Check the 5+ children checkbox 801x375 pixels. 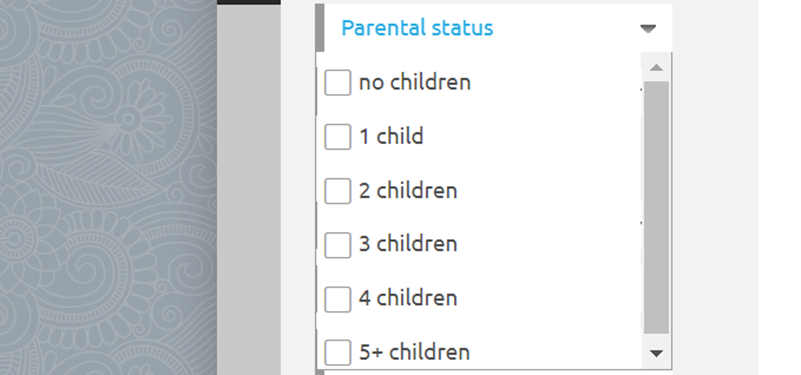(x=338, y=353)
